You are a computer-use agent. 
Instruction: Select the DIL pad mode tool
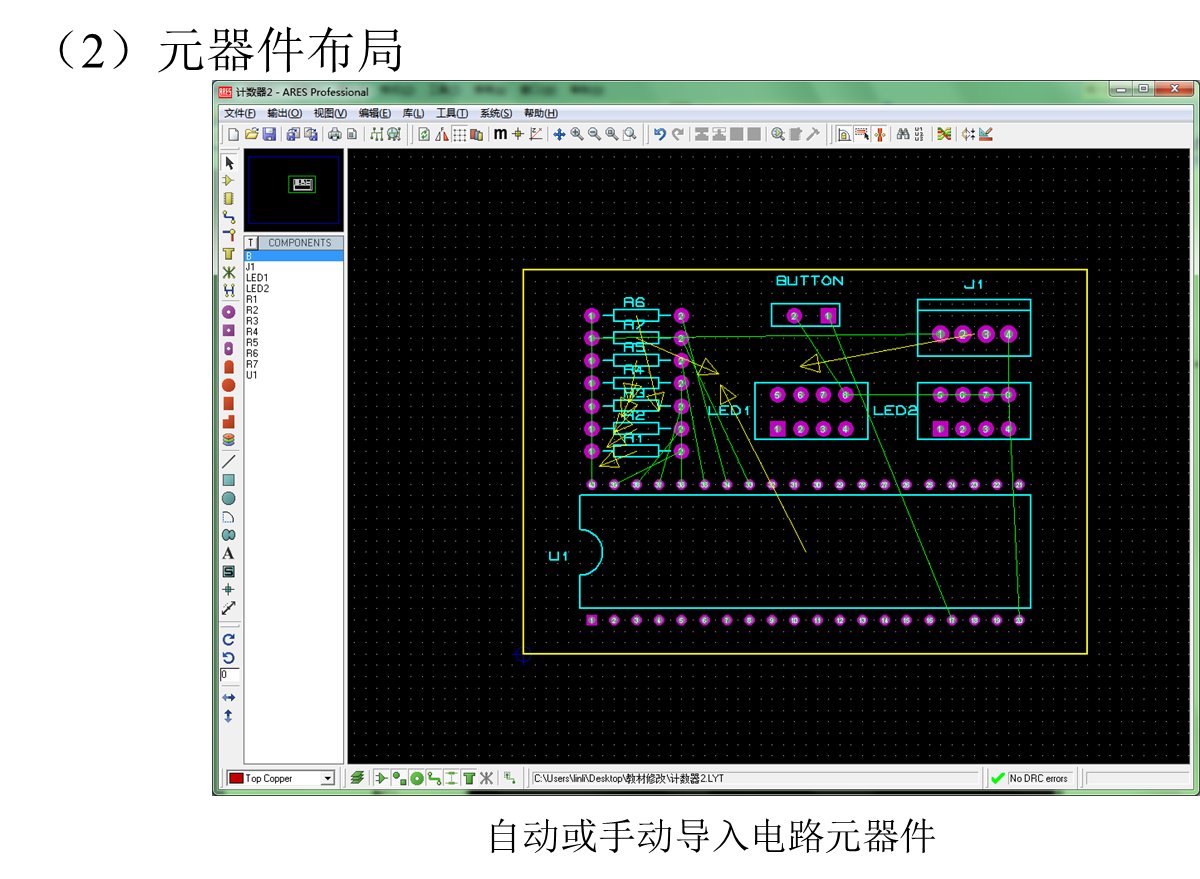click(229, 348)
